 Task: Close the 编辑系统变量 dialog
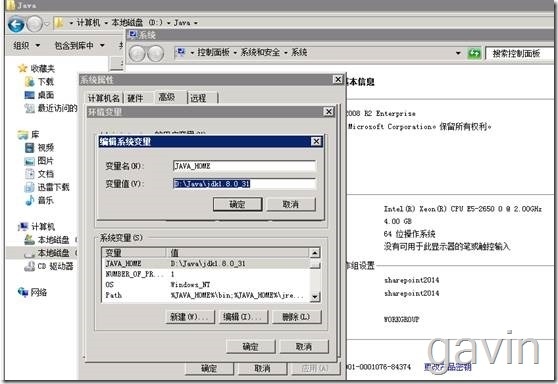[316, 142]
